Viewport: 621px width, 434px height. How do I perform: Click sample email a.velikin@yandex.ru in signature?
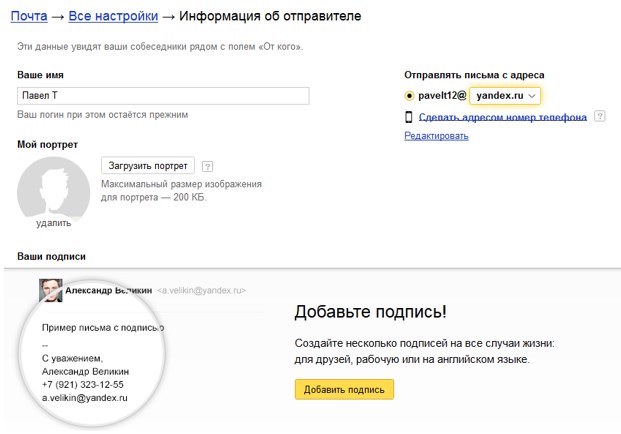pos(85,398)
